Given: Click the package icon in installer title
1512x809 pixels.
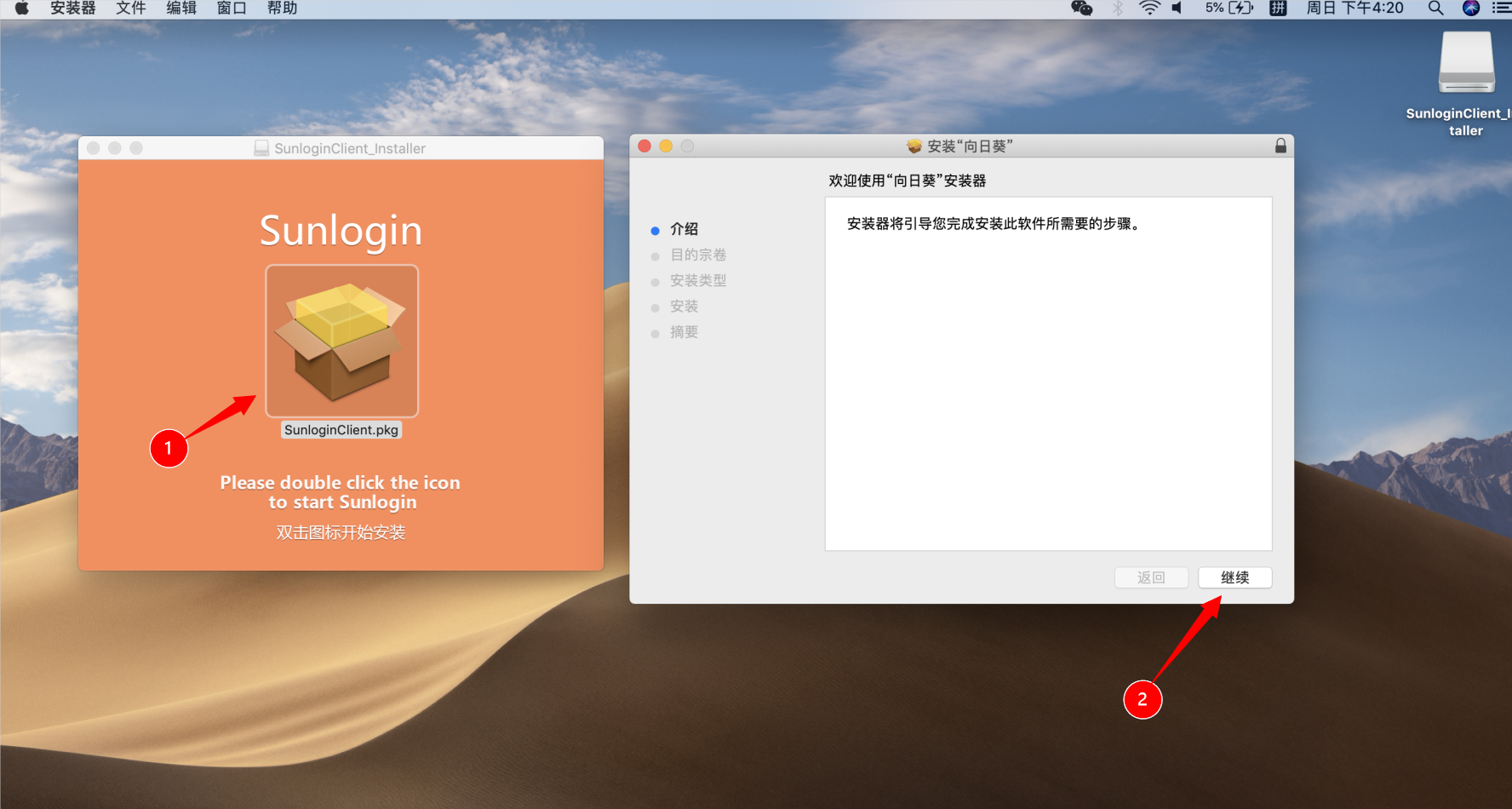Looking at the screenshot, I should [x=914, y=146].
